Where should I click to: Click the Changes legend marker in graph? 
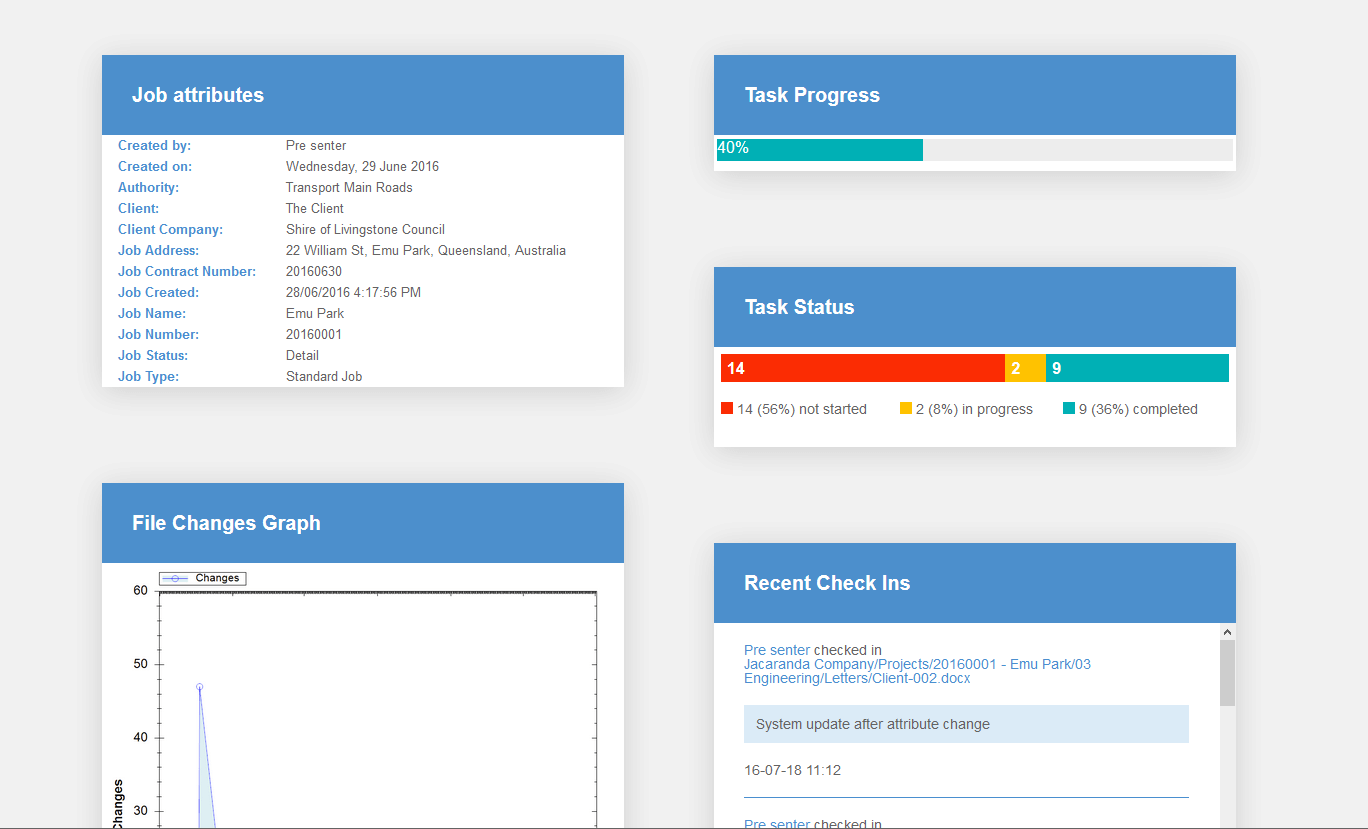click(x=175, y=578)
